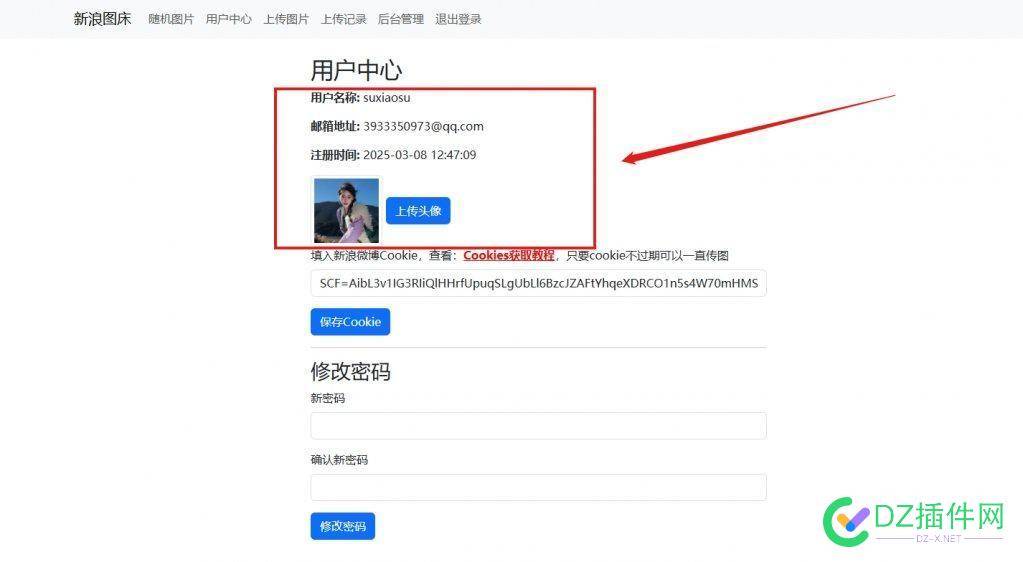Image resolution: width=1023 pixels, height=562 pixels.
Task: Select the username text suxiaosu
Action: 387,98
